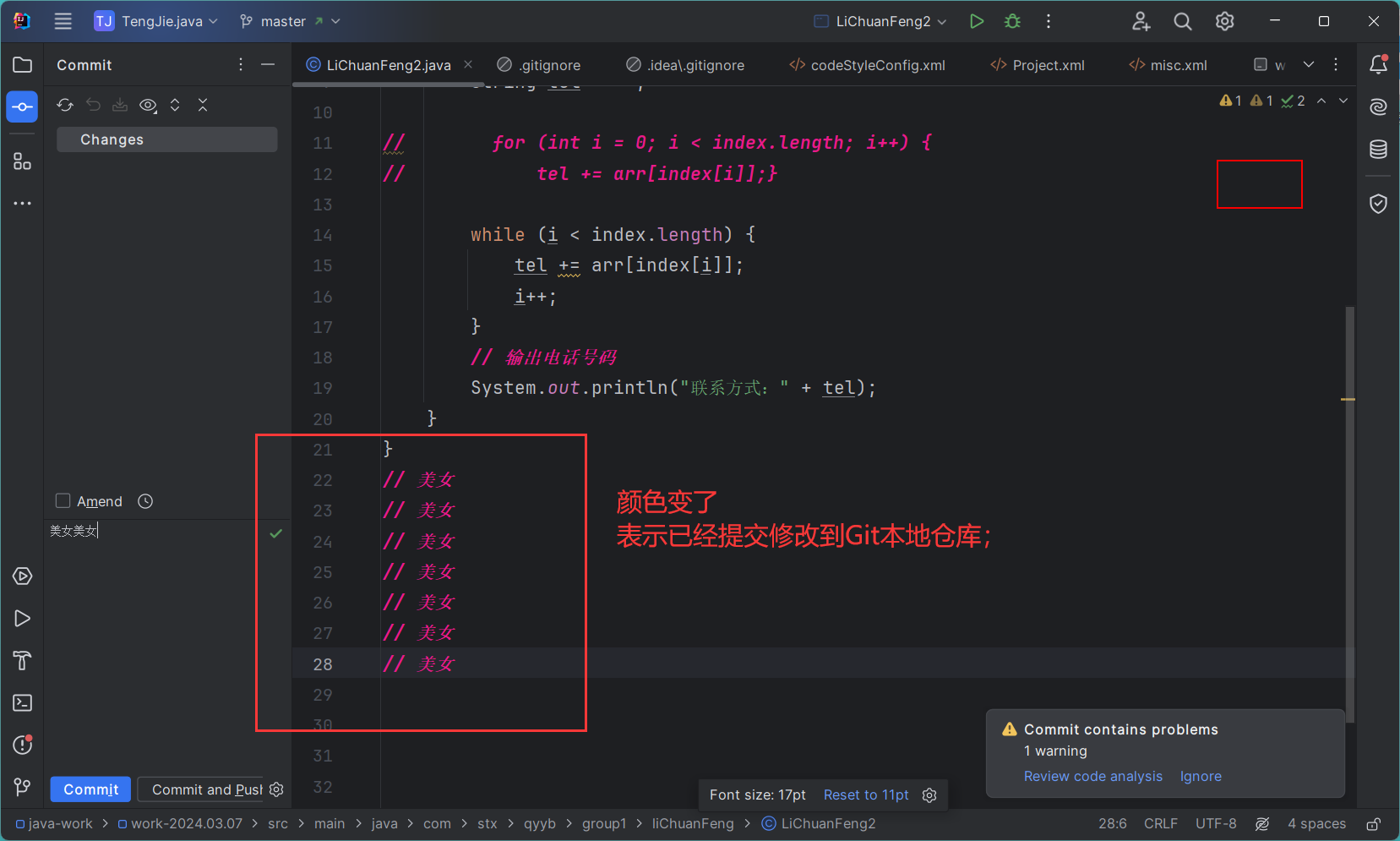Hide the Commit tool window panel
Image resolution: width=1400 pixels, height=841 pixels.
tap(268, 64)
